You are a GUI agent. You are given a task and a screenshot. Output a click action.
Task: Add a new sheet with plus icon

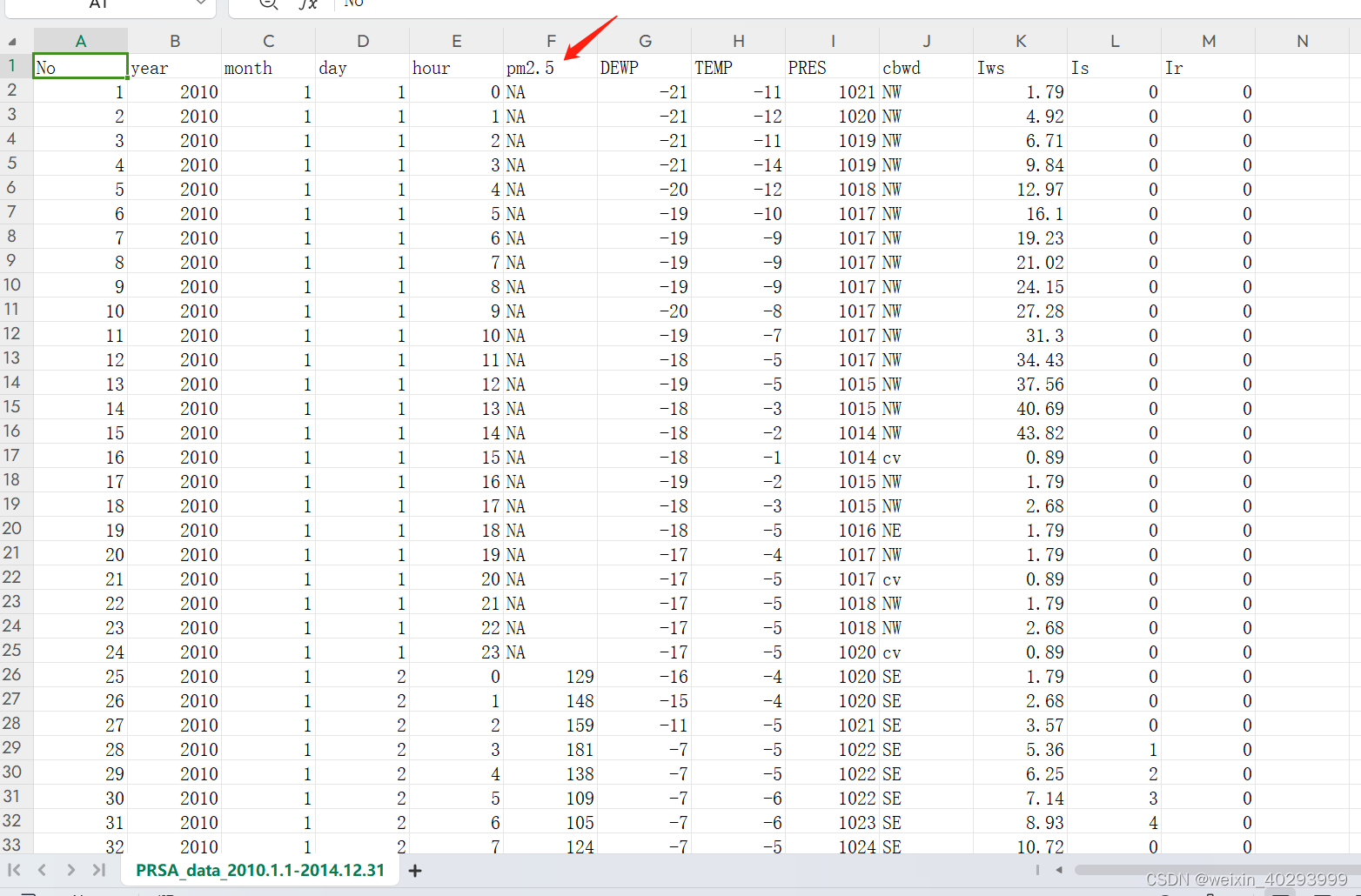click(x=415, y=871)
